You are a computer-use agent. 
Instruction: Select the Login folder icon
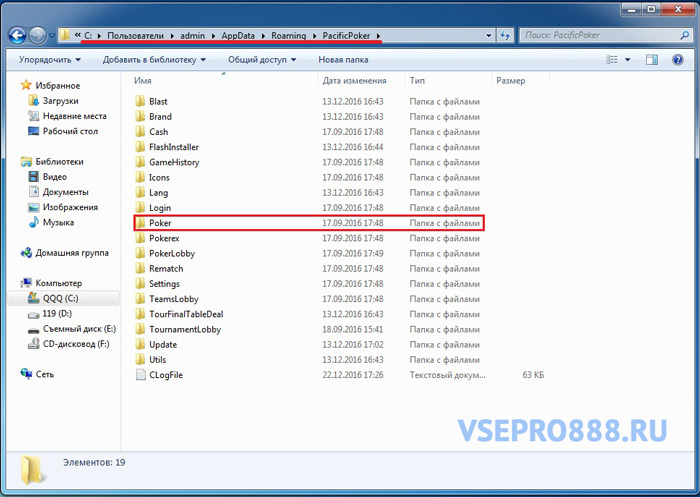coord(140,208)
